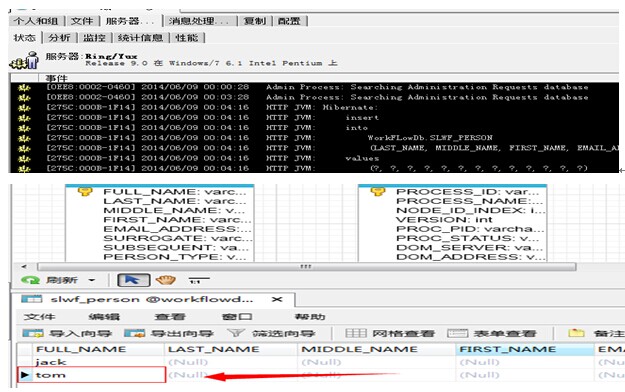
Task: Click the event icon beside the 'into' log line
Action: point(24,128)
